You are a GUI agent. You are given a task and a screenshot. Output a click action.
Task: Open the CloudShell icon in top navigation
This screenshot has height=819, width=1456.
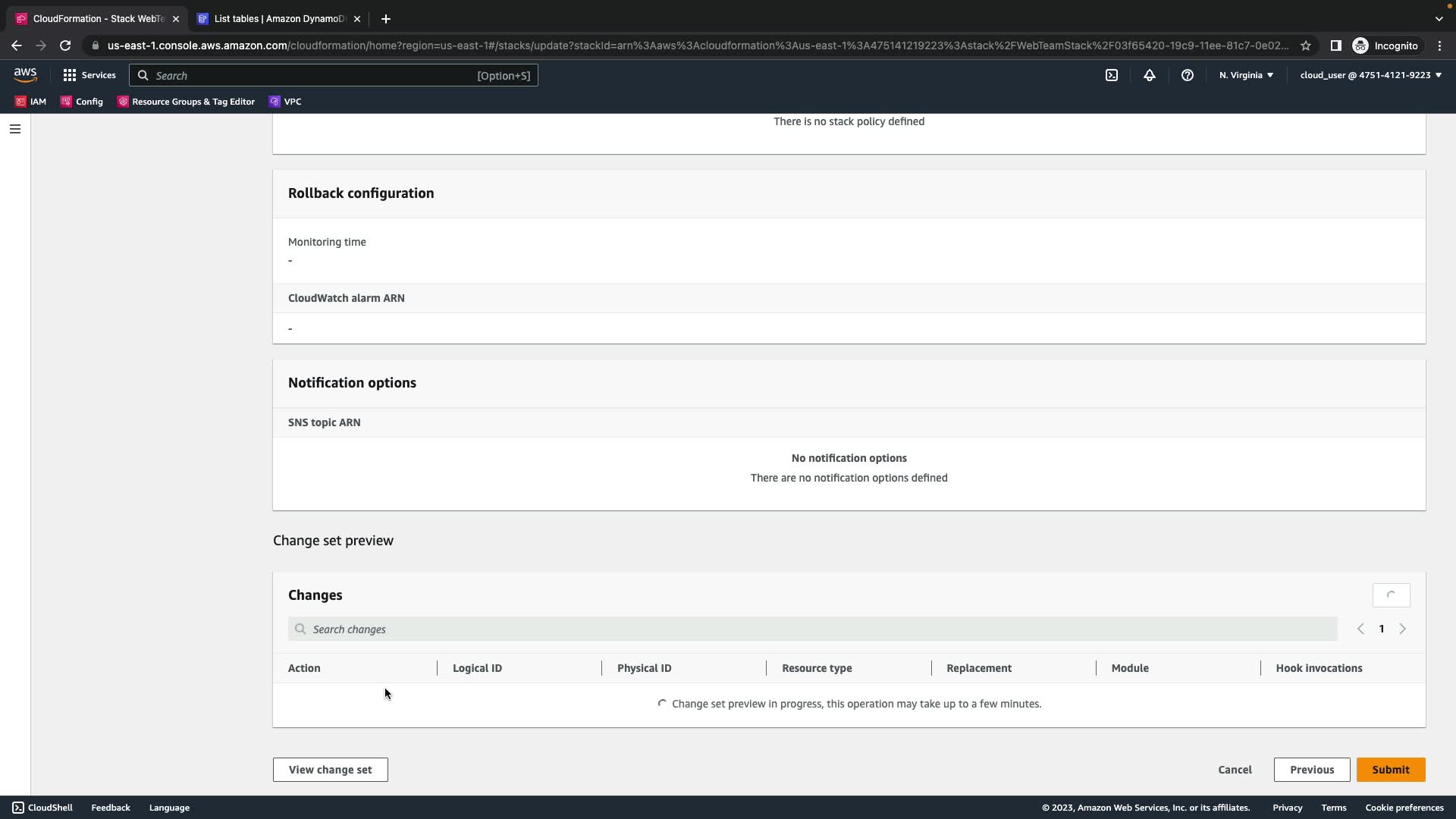coord(1111,75)
